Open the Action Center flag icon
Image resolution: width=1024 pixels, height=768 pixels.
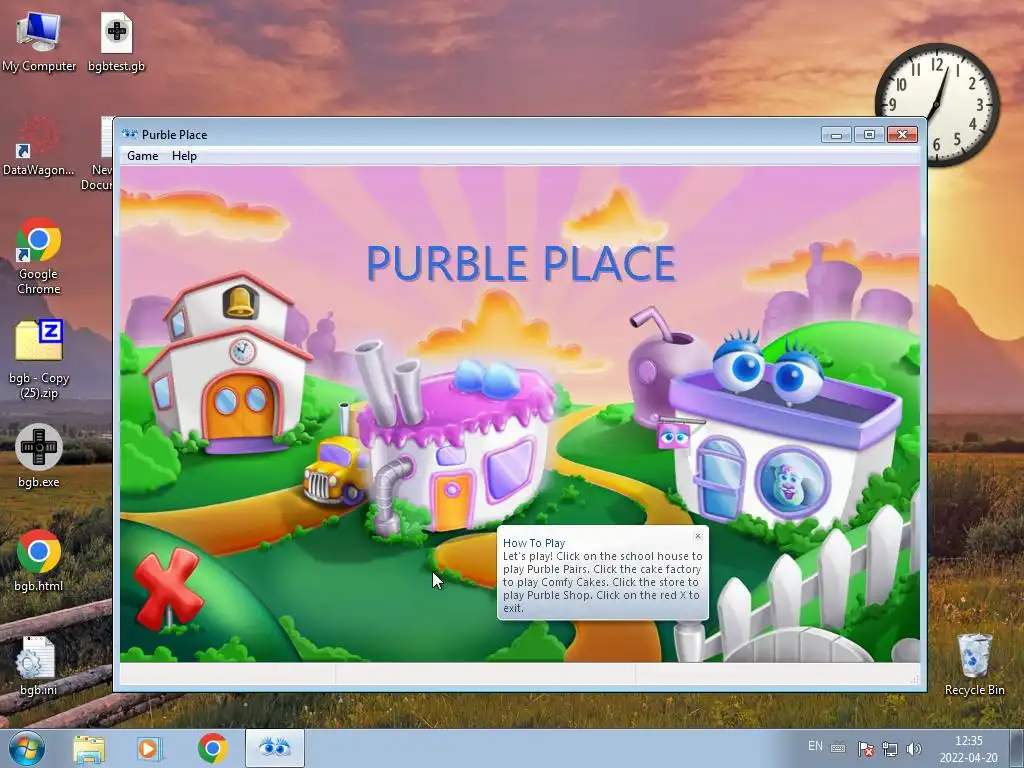[x=865, y=749]
